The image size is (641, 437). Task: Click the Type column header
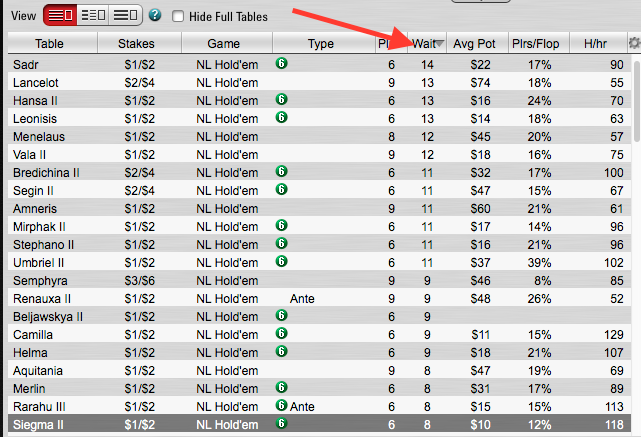coord(320,43)
